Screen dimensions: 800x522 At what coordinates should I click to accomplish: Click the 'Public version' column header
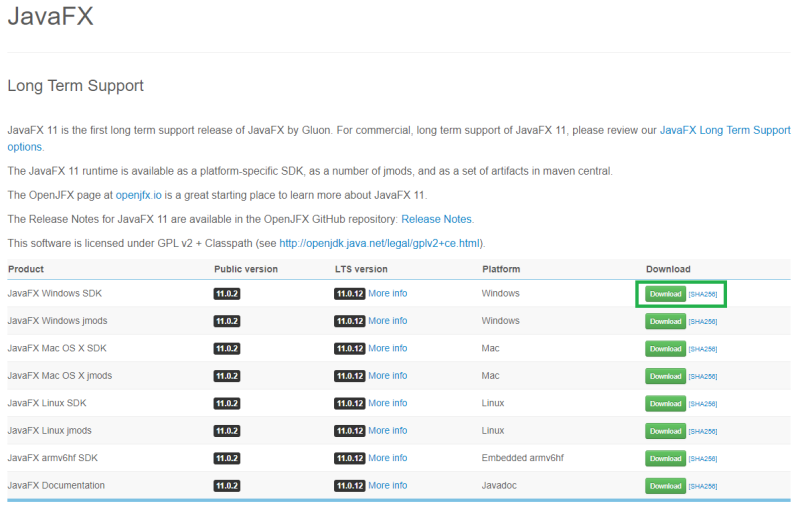pyautogui.click(x=246, y=269)
